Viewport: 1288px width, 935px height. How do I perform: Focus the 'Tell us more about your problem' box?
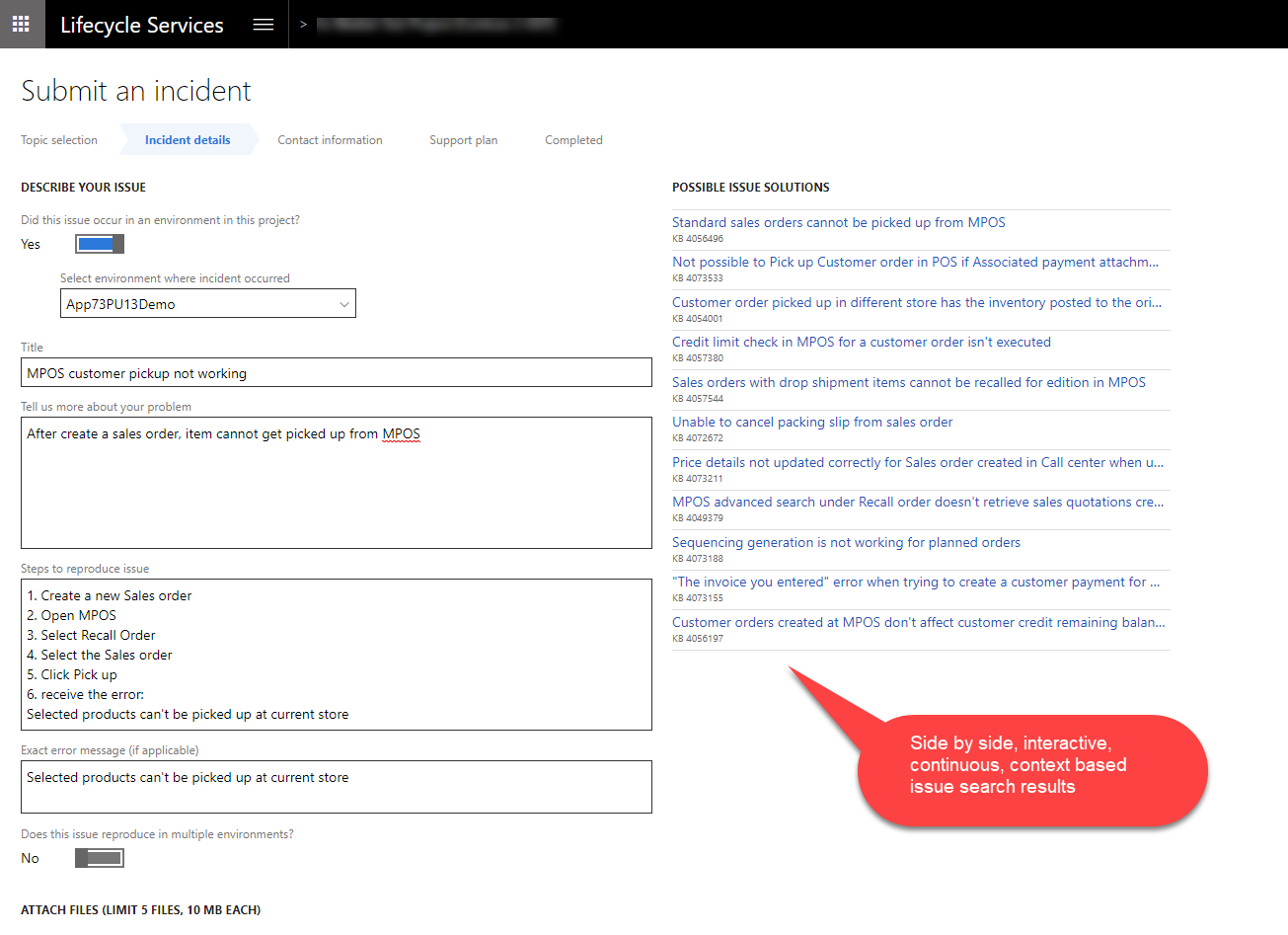coord(336,483)
